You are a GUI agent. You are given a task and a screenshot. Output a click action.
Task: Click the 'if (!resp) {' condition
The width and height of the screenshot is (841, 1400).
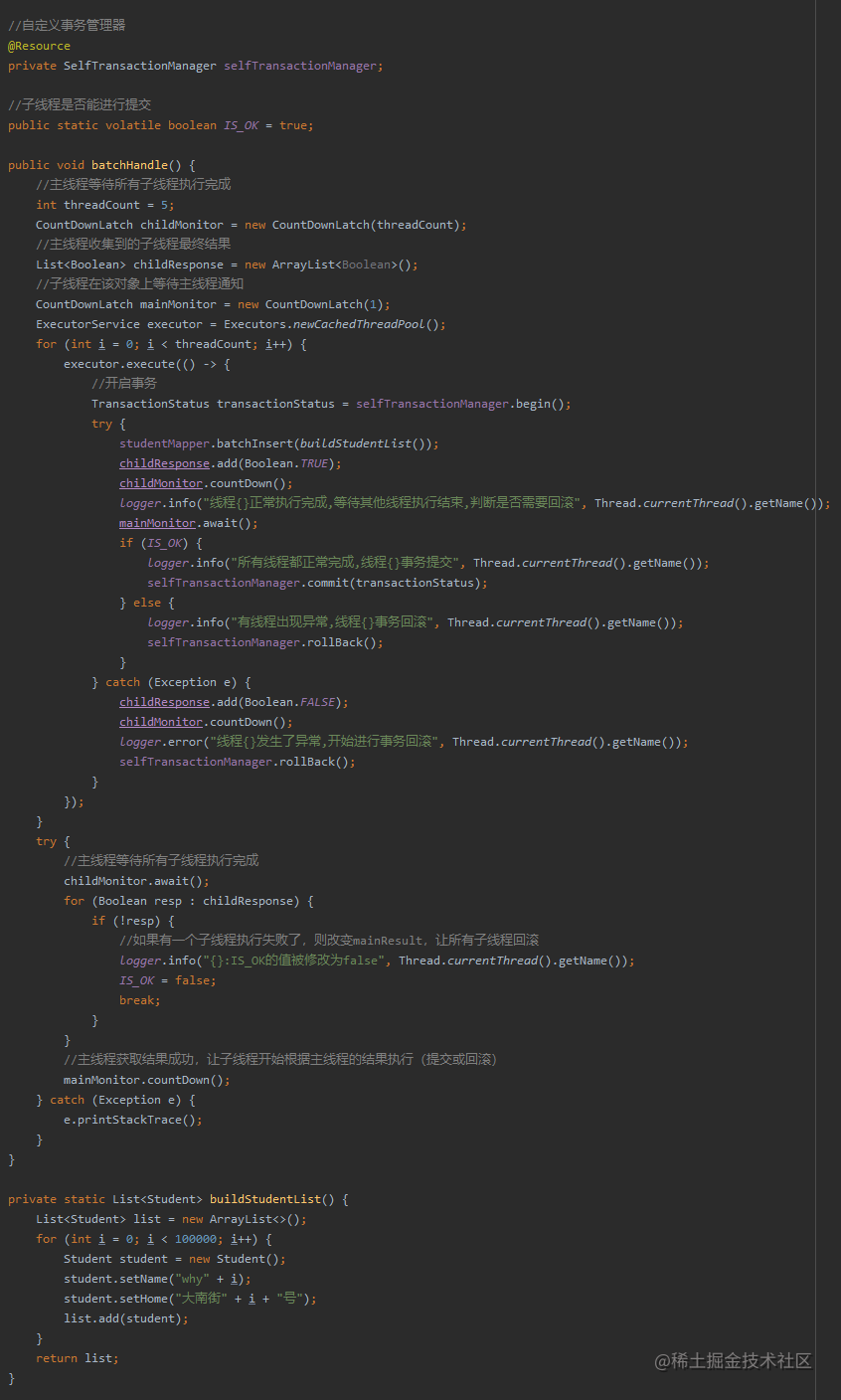tap(133, 921)
